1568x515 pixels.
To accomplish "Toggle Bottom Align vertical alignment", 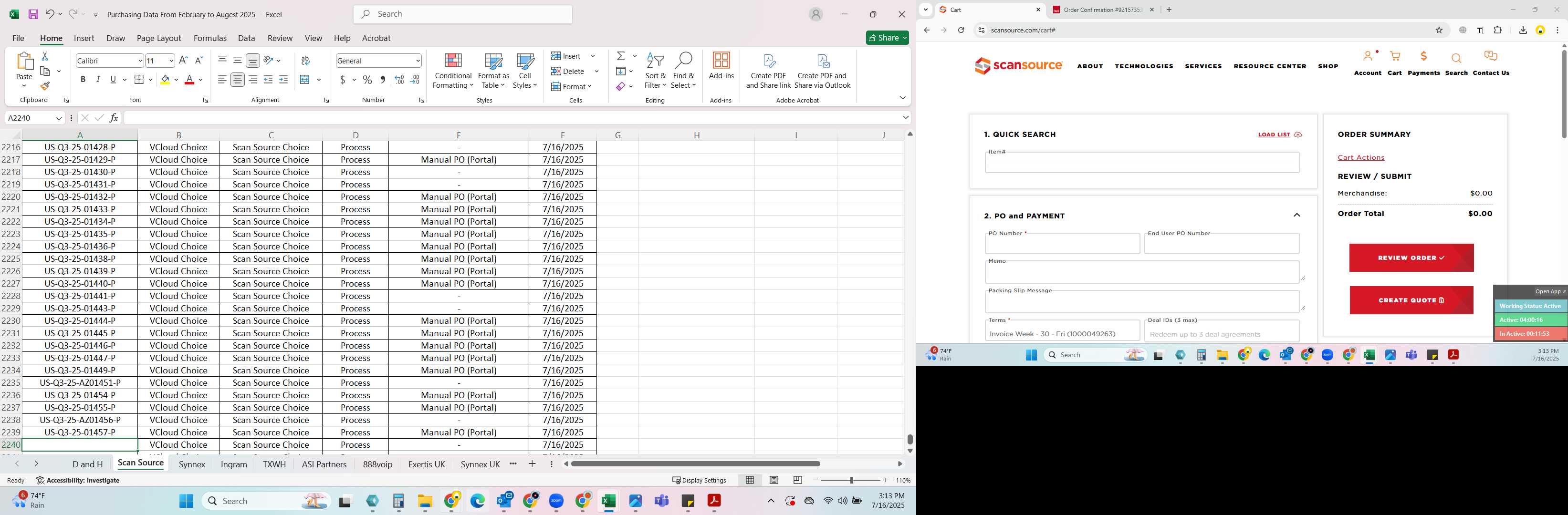I will 253,60.
